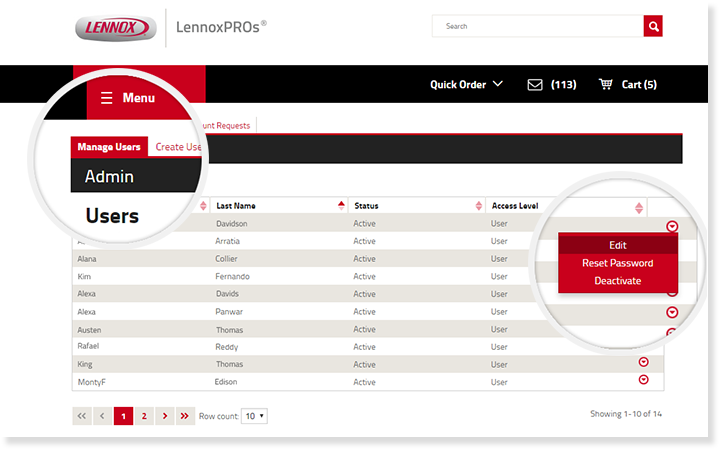This screenshot has width=719, height=449.
Task: Go to previous page arrow
Action: (x=102, y=416)
